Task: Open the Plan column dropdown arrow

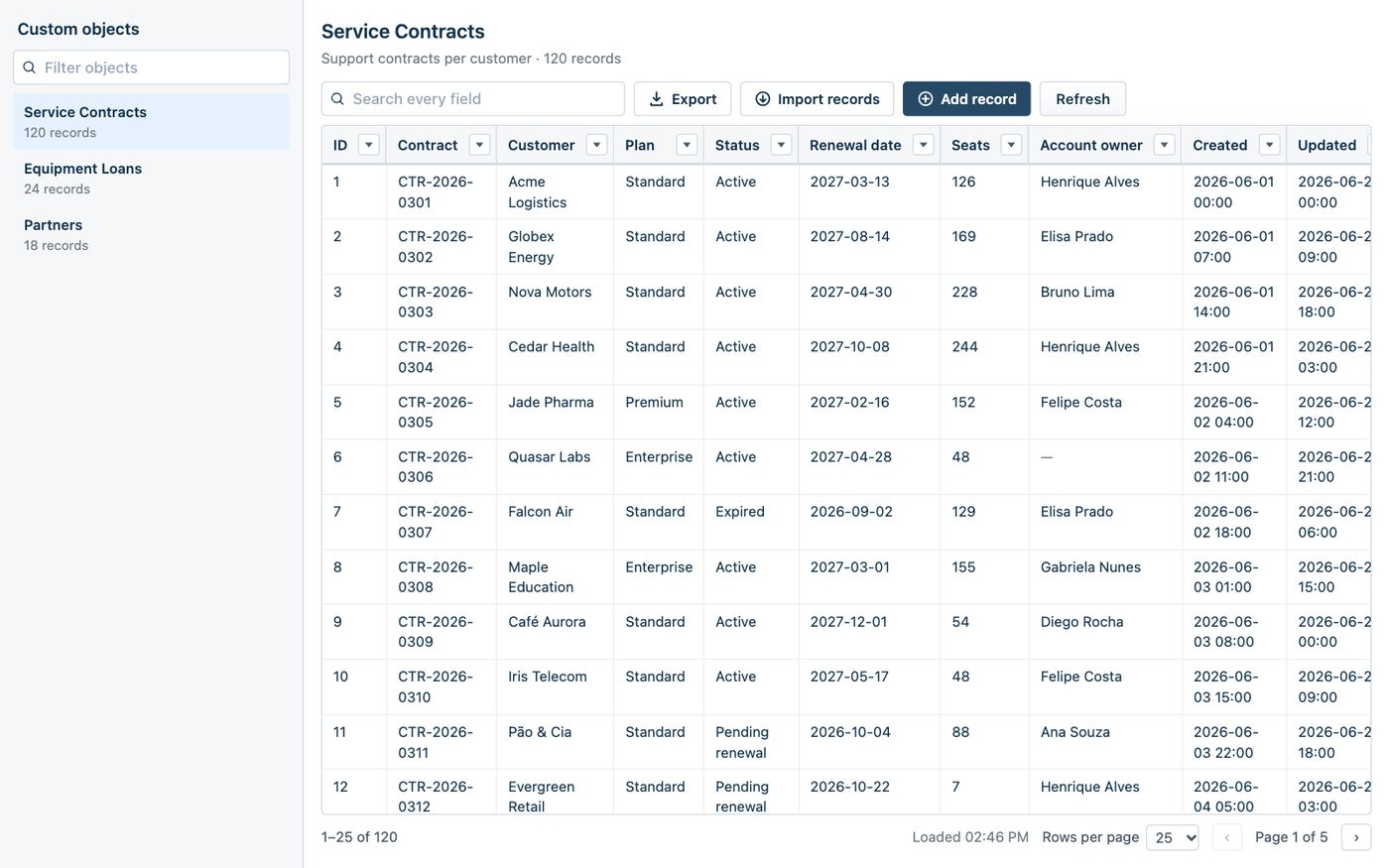Action: [687, 145]
